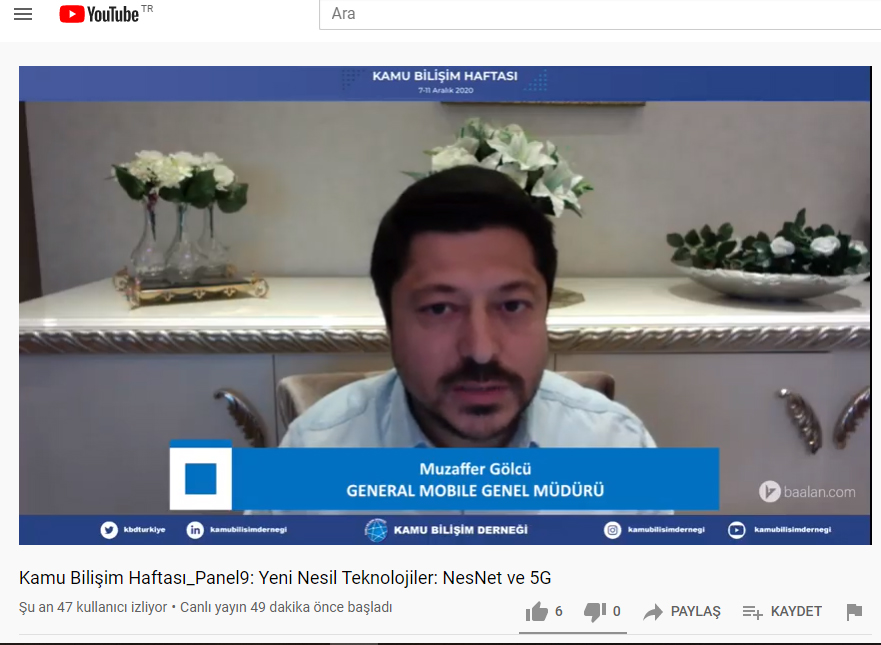Click the baalan.com watermark logo
The width and height of the screenshot is (881, 645).
[807, 491]
